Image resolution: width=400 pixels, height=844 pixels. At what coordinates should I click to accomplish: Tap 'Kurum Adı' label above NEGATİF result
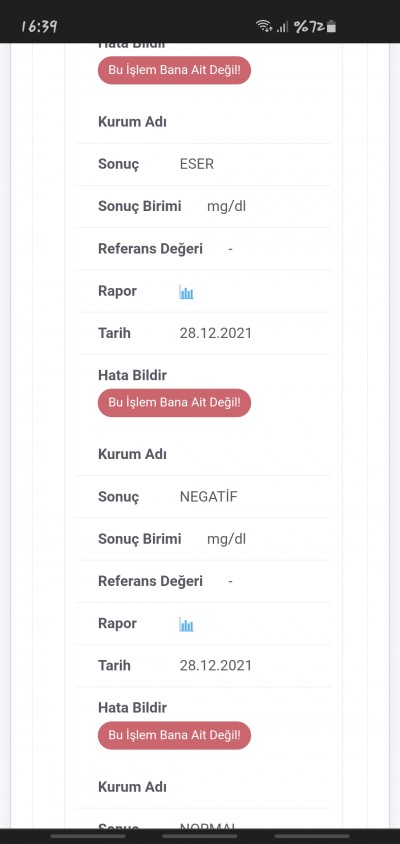132,454
